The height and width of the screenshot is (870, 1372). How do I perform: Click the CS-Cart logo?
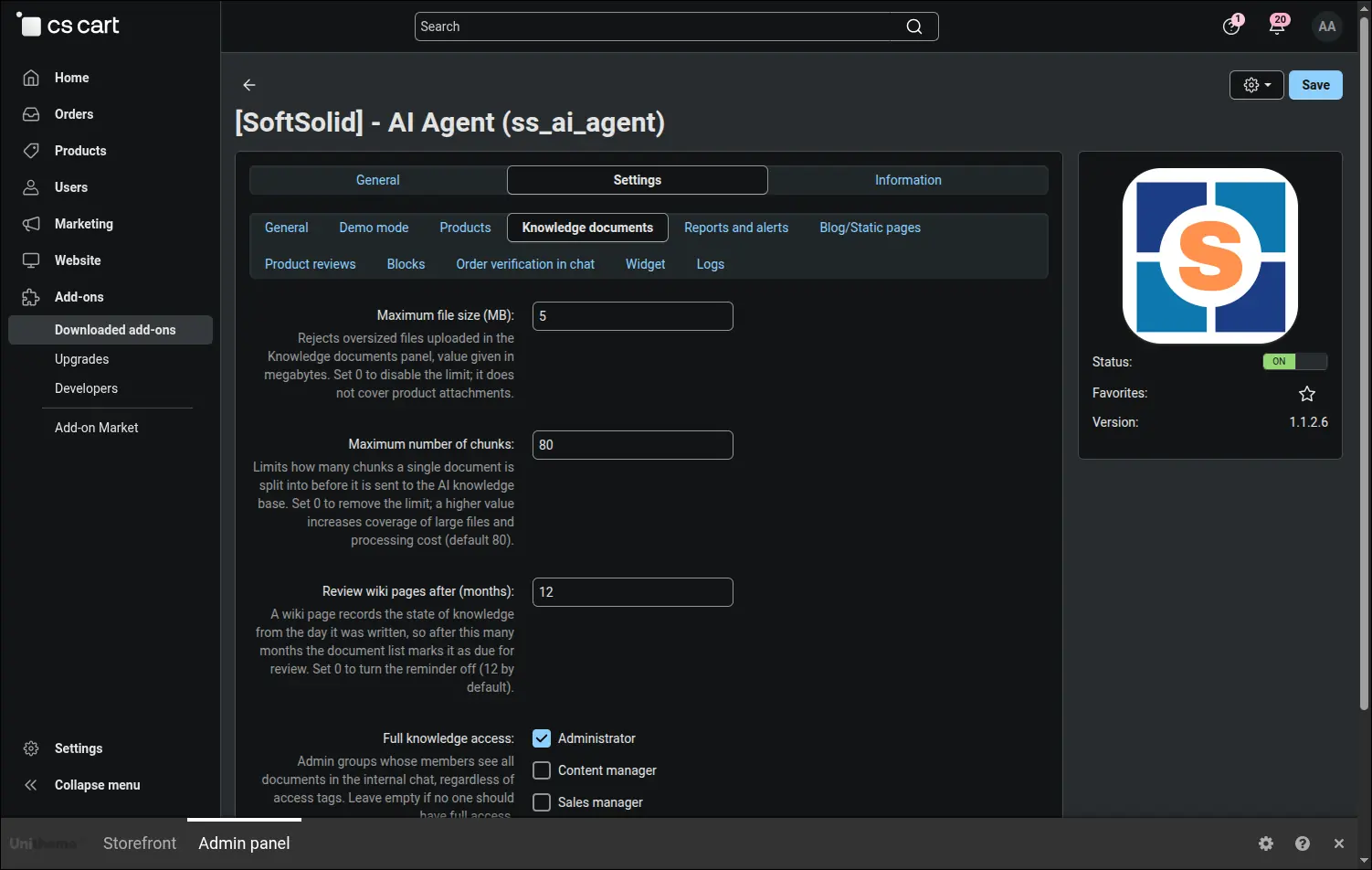[69, 26]
